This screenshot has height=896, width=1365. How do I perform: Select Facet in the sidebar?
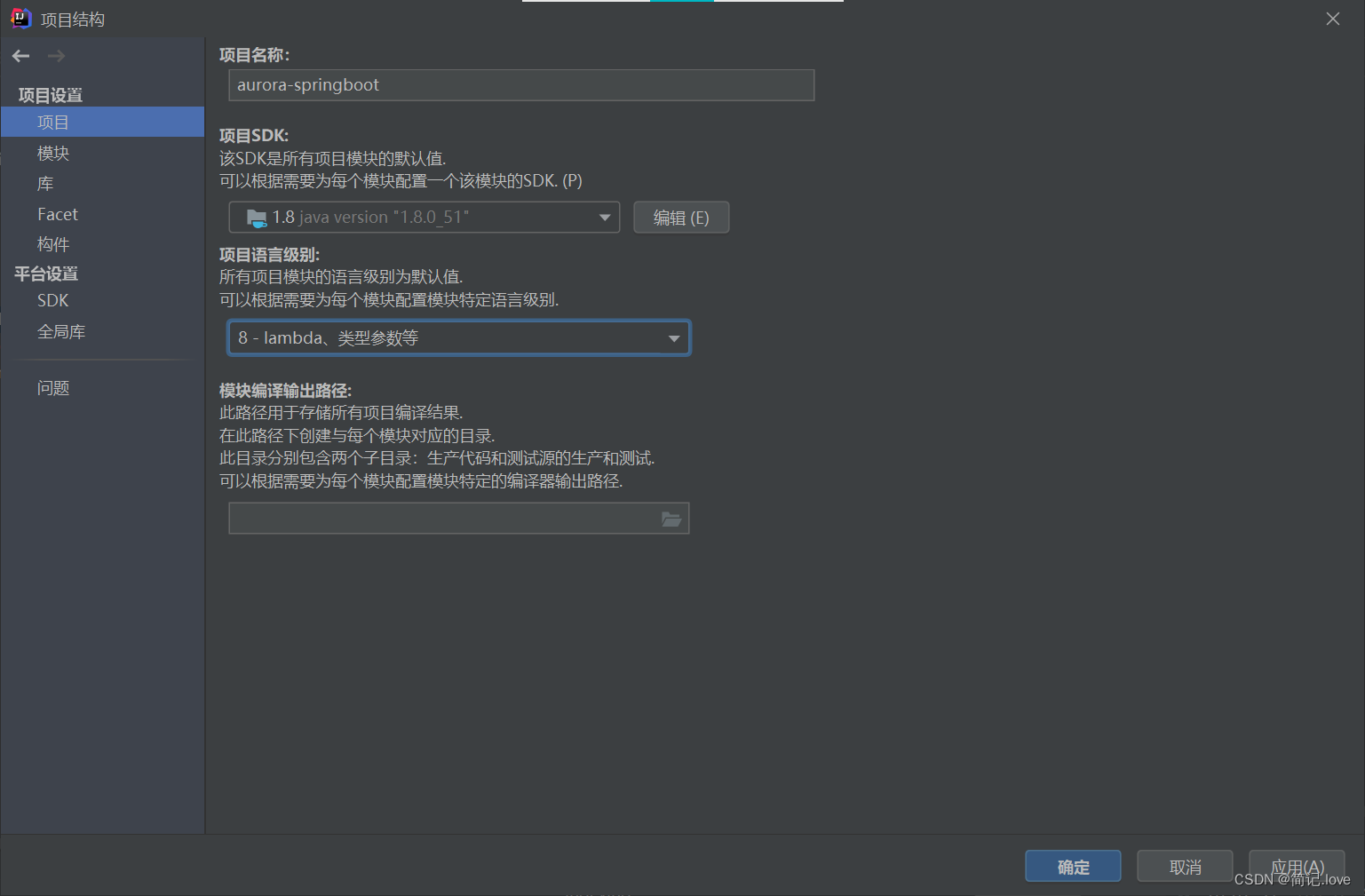pyautogui.click(x=57, y=213)
